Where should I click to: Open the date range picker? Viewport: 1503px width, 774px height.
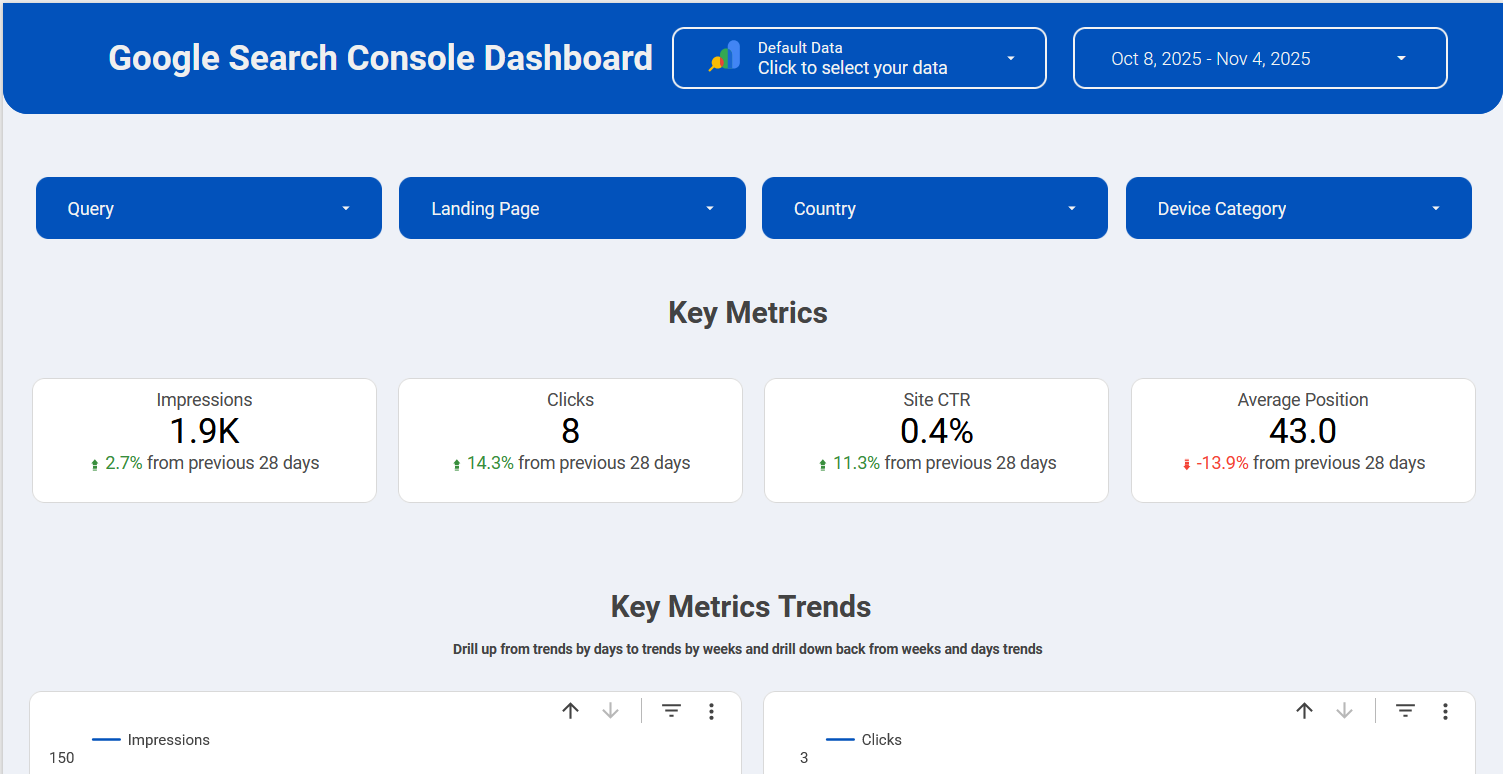1259,58
